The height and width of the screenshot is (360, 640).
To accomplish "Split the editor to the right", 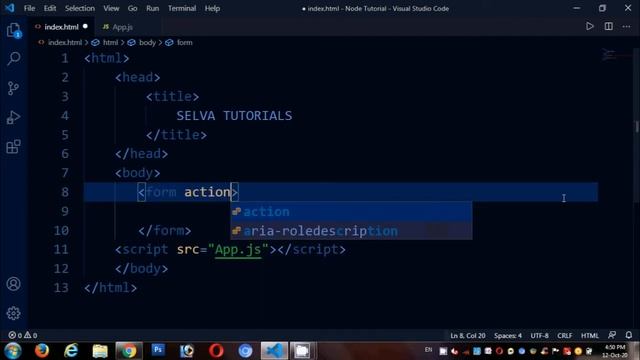I will click(609, 27).
